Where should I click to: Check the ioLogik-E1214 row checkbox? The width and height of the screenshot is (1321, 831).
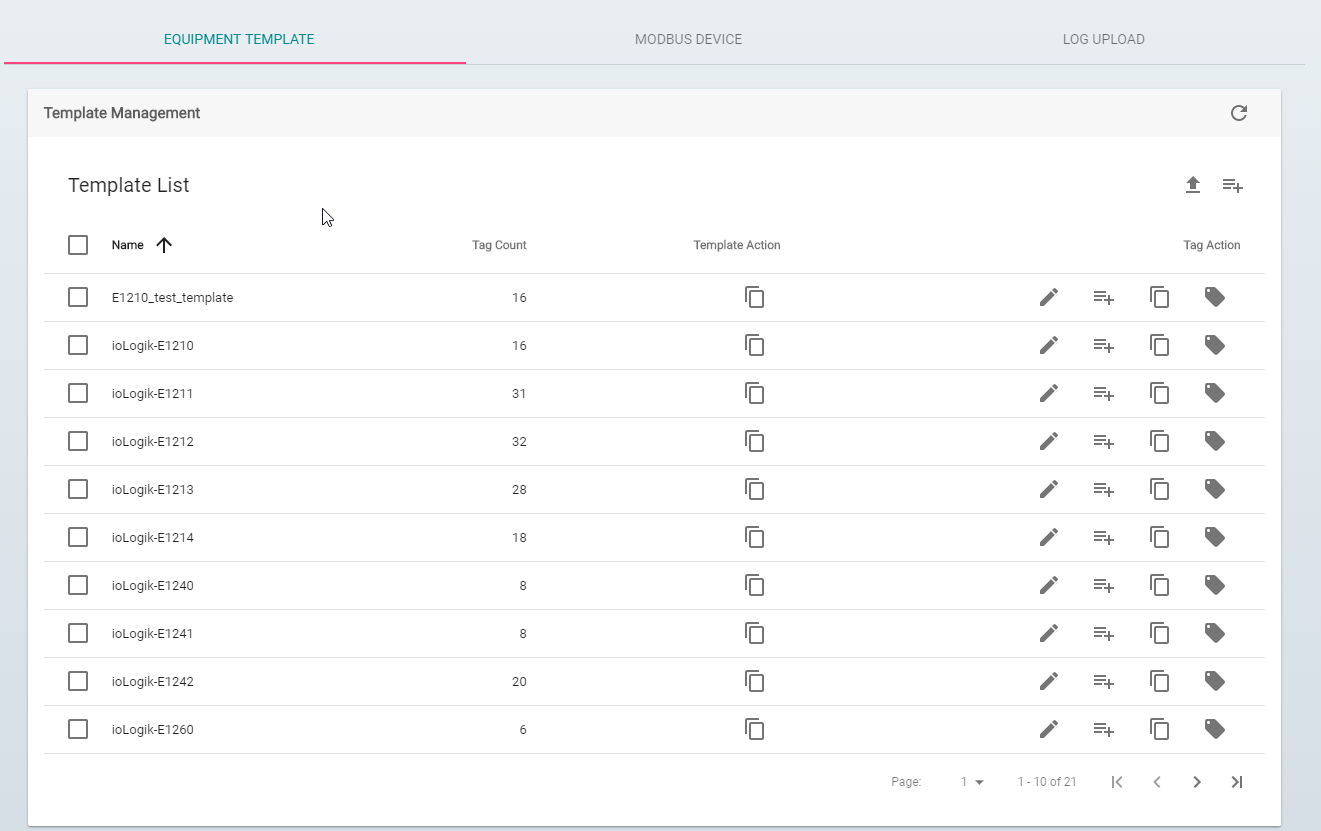(x=78, y=537)
